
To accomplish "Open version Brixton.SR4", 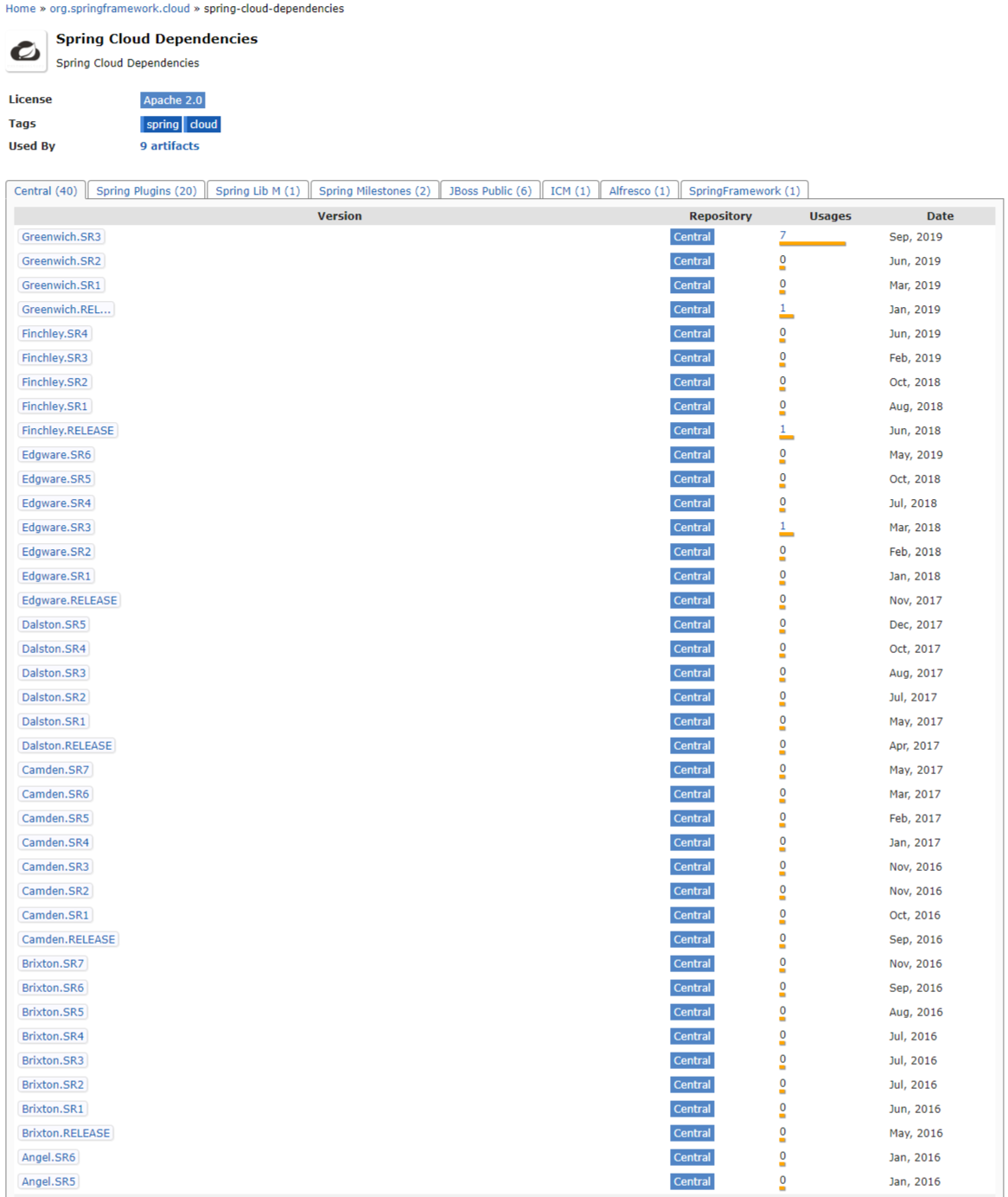I will click(x=53, y=1036).
